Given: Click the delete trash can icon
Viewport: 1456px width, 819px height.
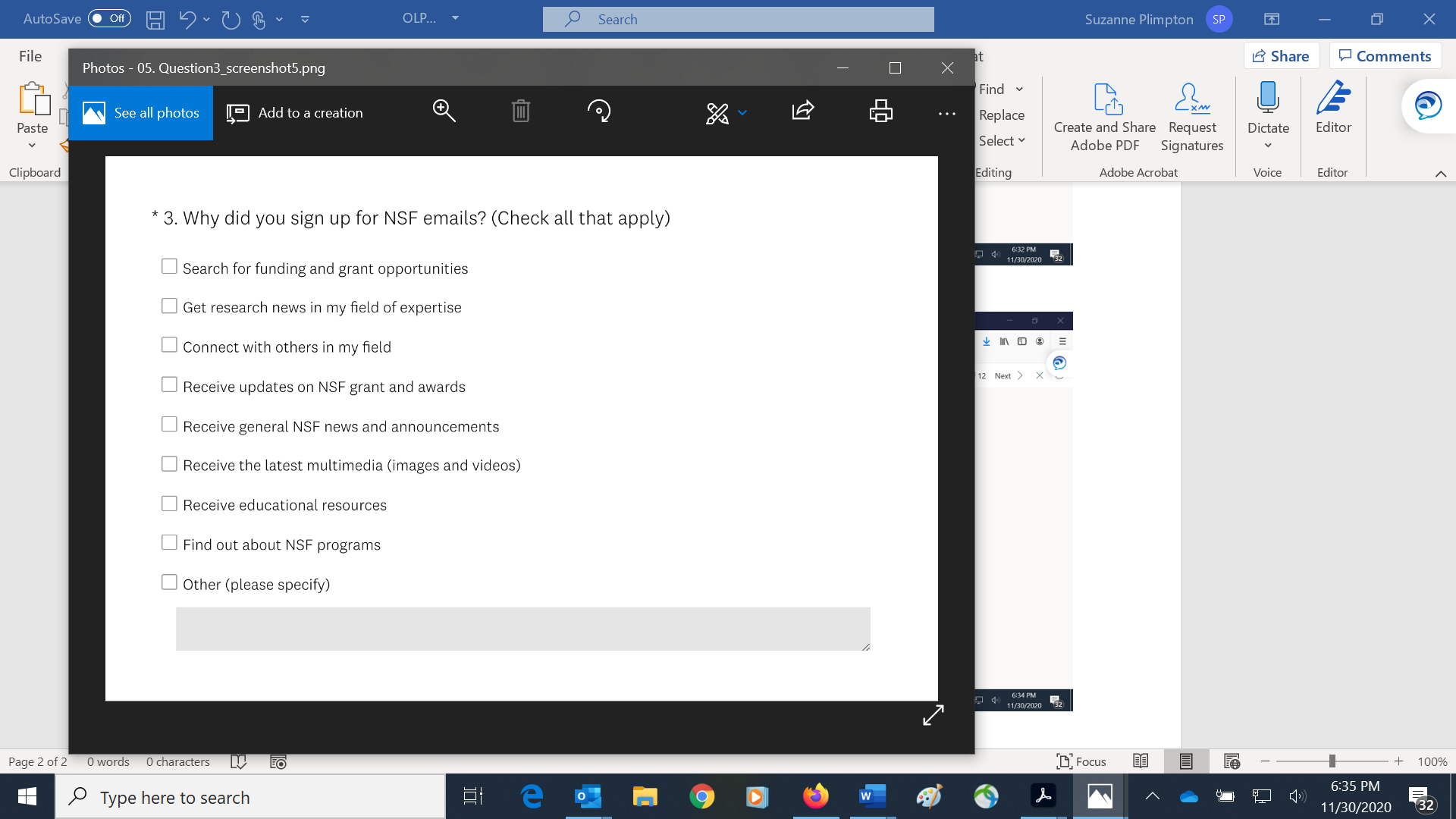Looking at the screenshot, I should [x=520, y=111].
